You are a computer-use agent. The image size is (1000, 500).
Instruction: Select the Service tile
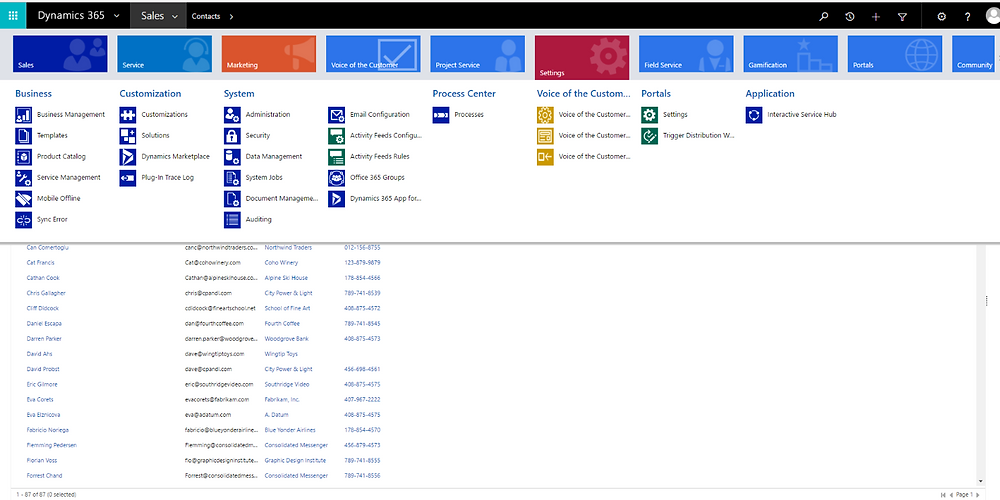(x=165, y=54)
